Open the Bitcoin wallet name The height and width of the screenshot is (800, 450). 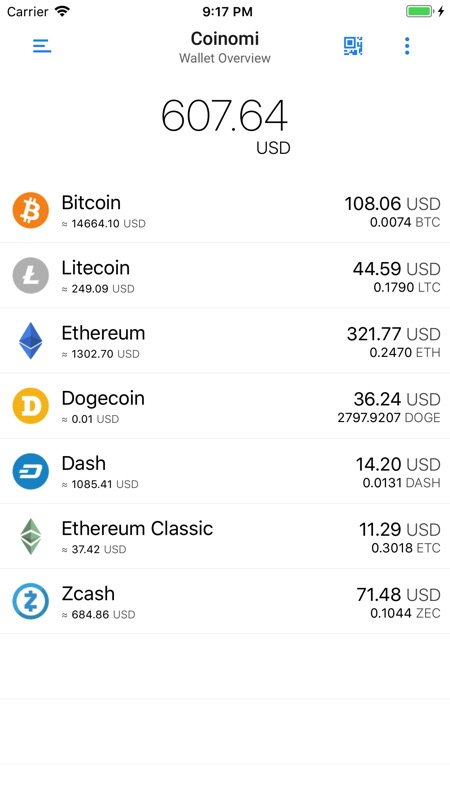91,203
